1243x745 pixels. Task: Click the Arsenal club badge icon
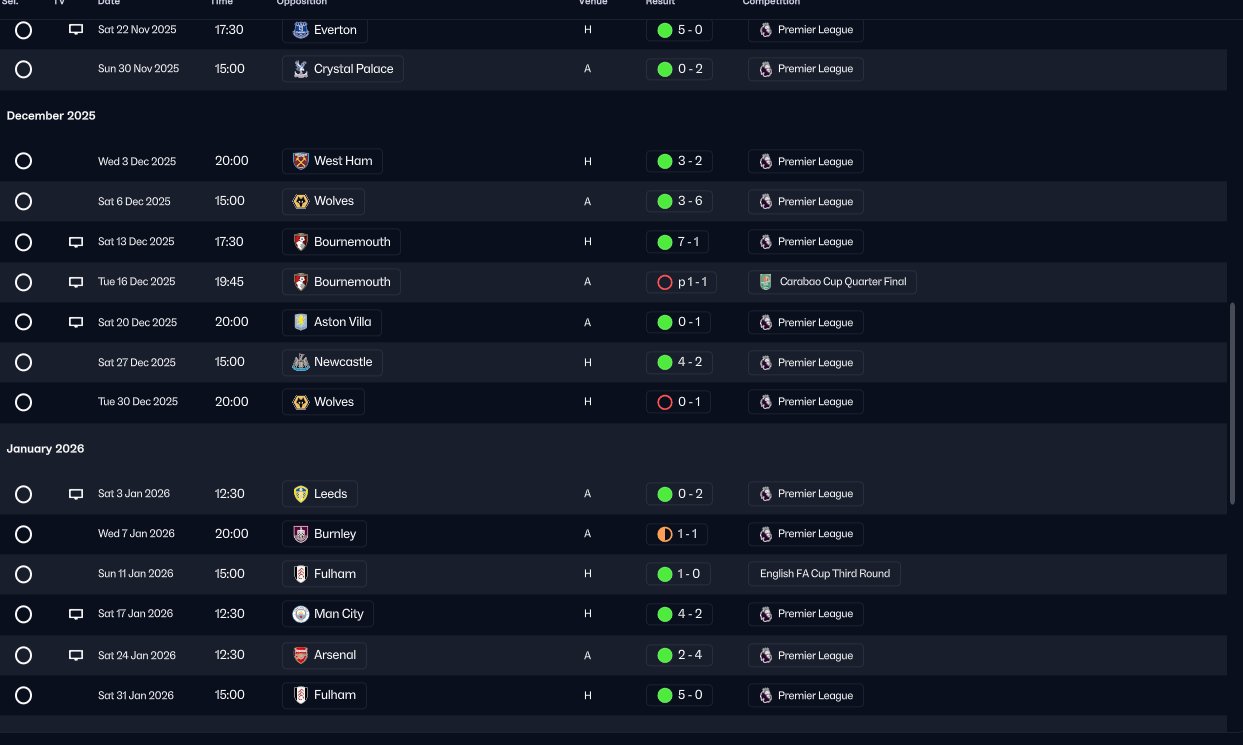(301, 656)
